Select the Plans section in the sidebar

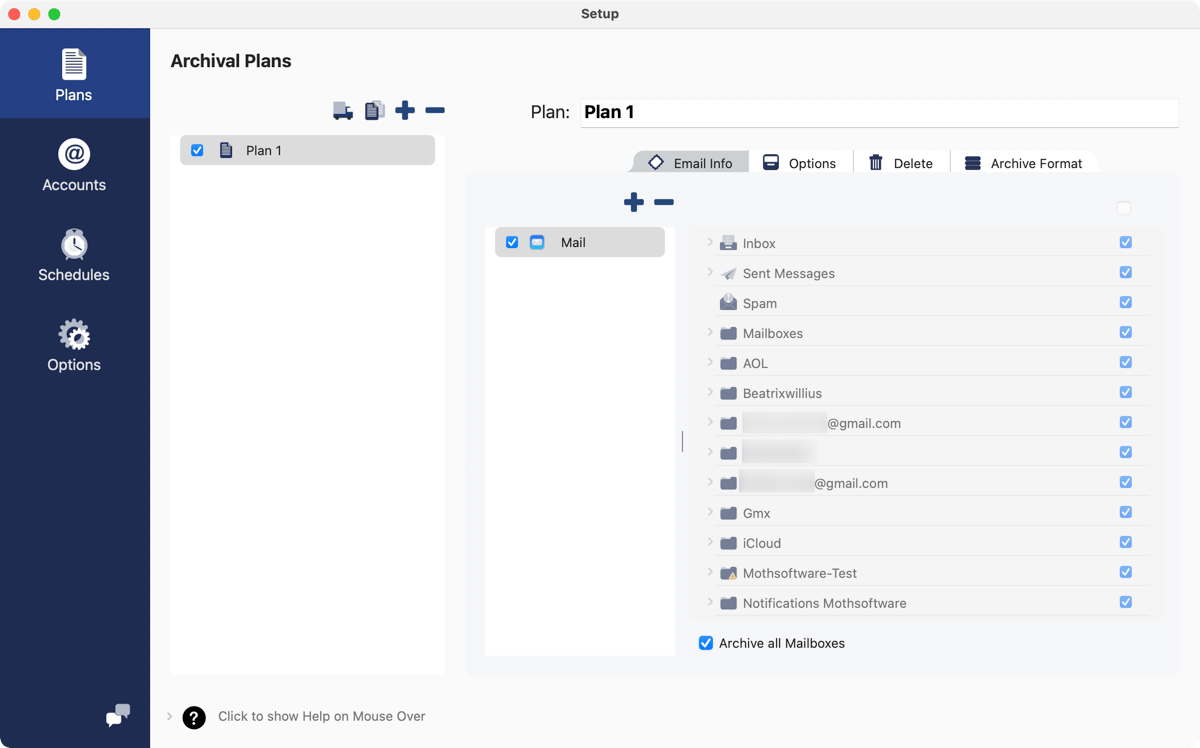(73, 72)
